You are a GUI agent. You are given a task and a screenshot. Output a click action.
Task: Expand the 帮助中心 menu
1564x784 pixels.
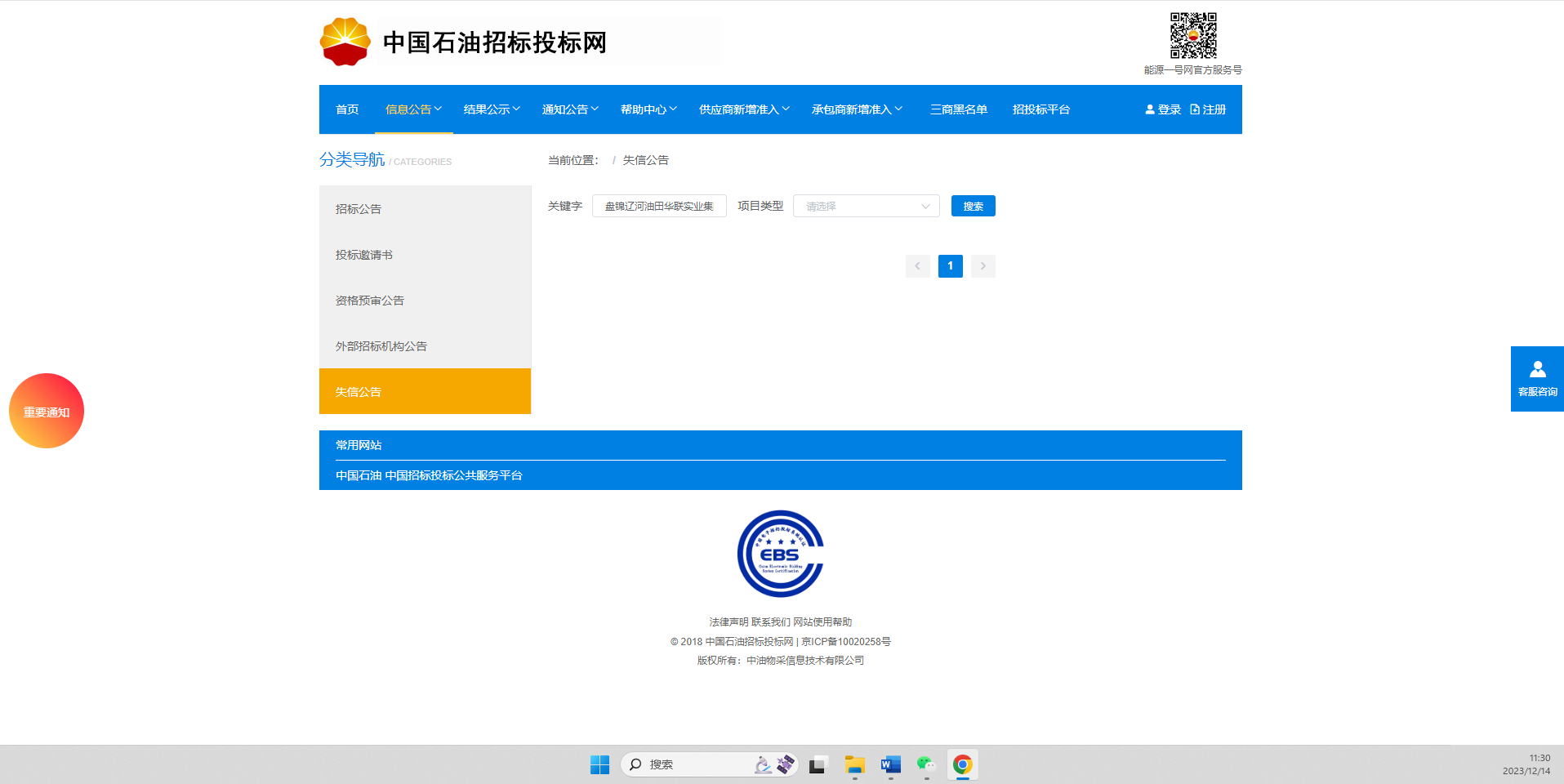(648, 109)
